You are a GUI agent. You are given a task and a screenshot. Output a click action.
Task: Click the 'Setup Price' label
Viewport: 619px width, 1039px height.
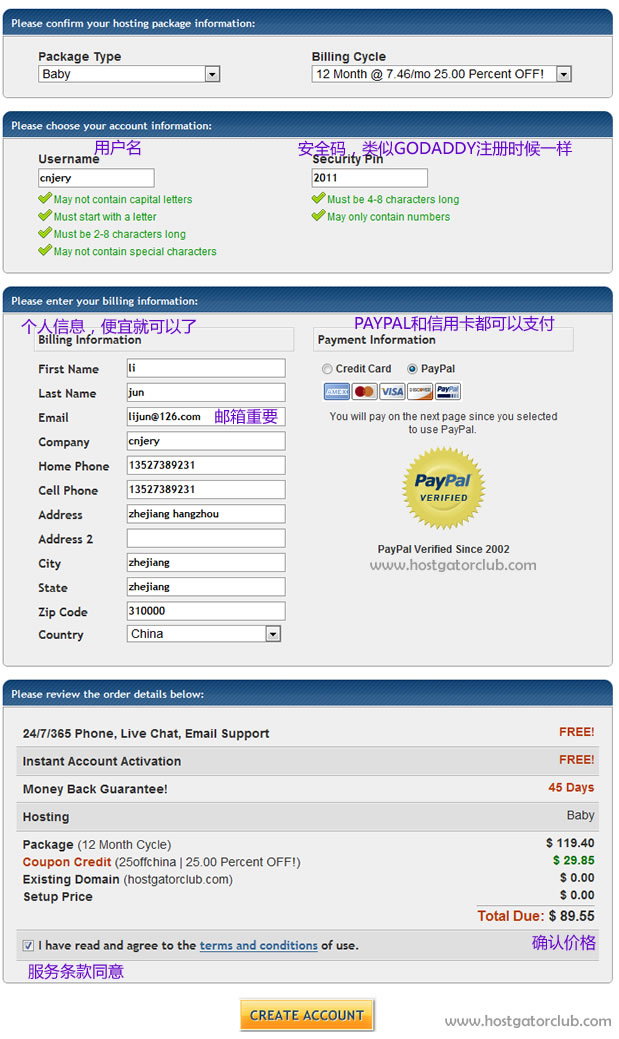[58, 897]
